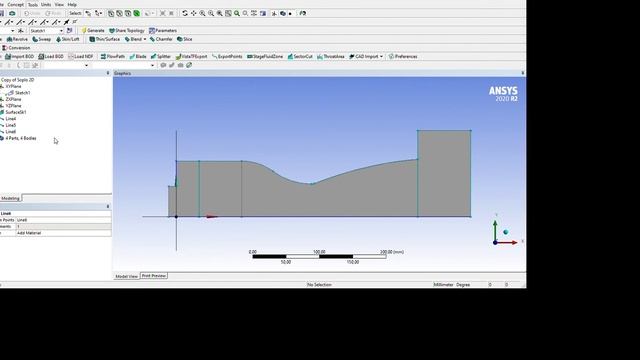Click VistaTFExport
Viewport: 640px width, 360px height.
191,56
